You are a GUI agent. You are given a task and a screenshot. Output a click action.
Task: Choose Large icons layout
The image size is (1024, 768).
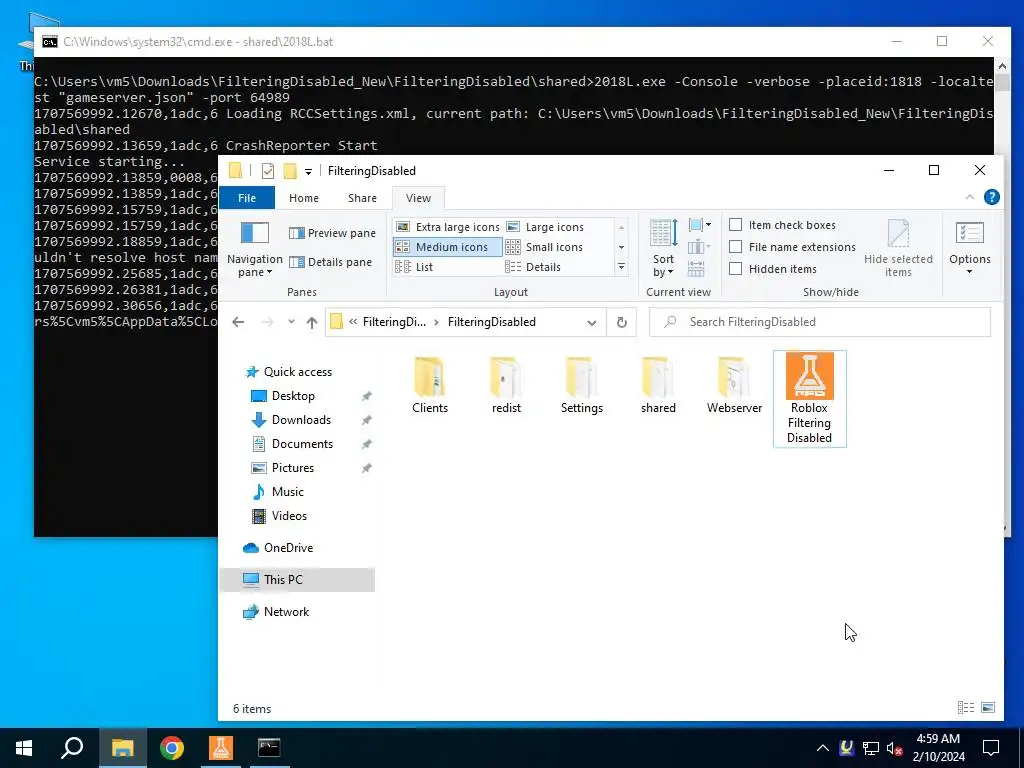546,227
